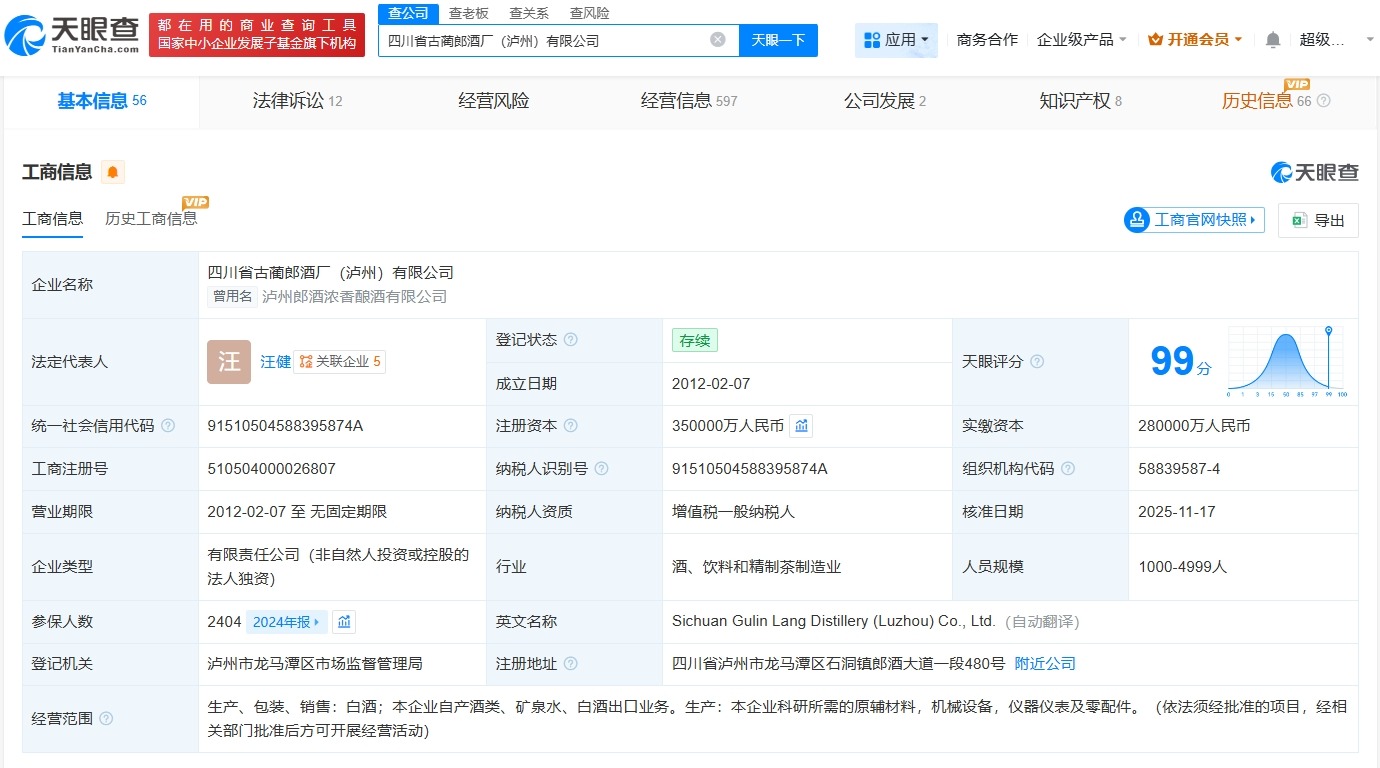Select the 查老板 search tab
Screen dimensions: 1380x768
(468, 13)
